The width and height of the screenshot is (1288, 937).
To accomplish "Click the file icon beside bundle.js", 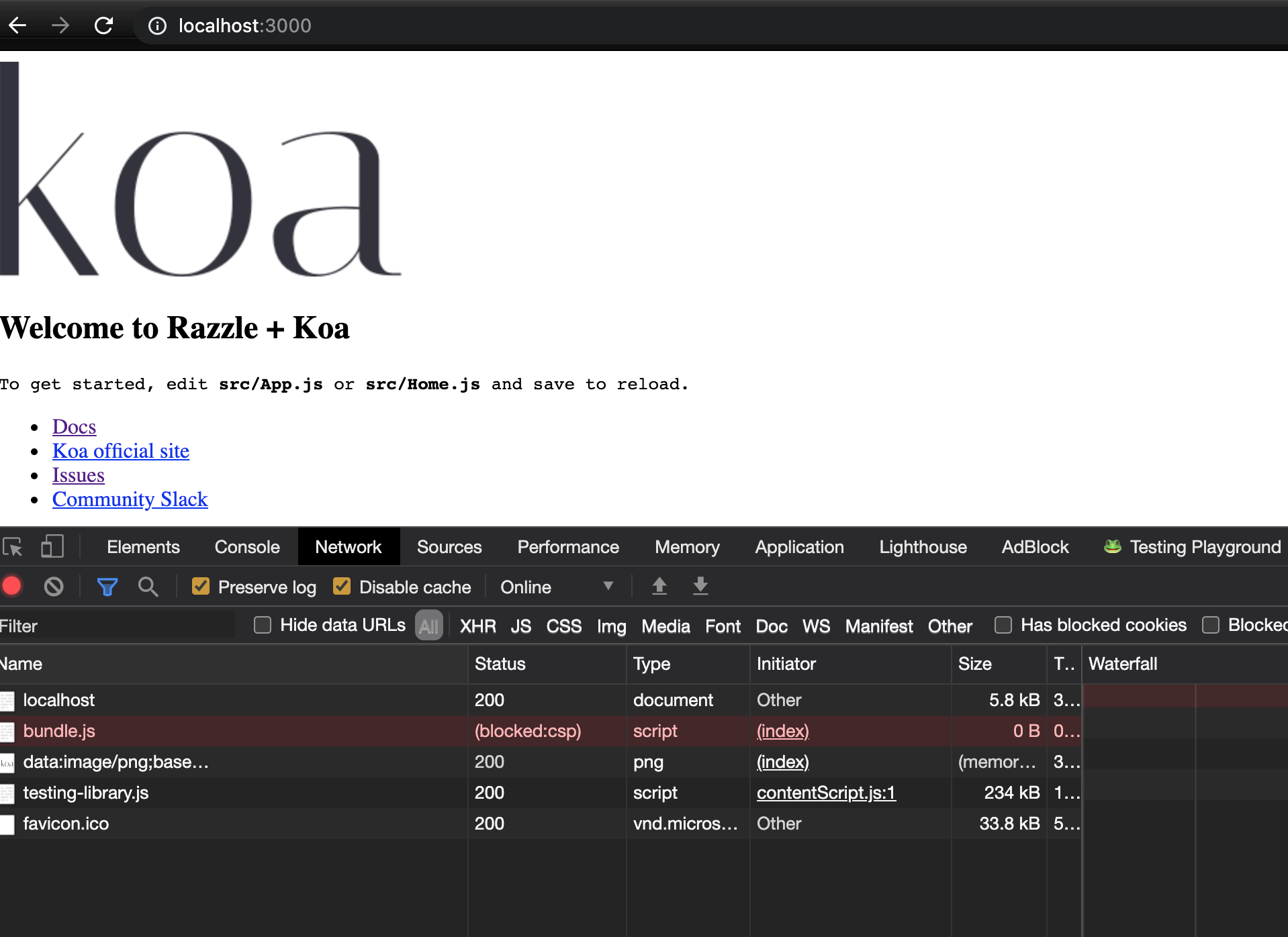I will point(7,732).
